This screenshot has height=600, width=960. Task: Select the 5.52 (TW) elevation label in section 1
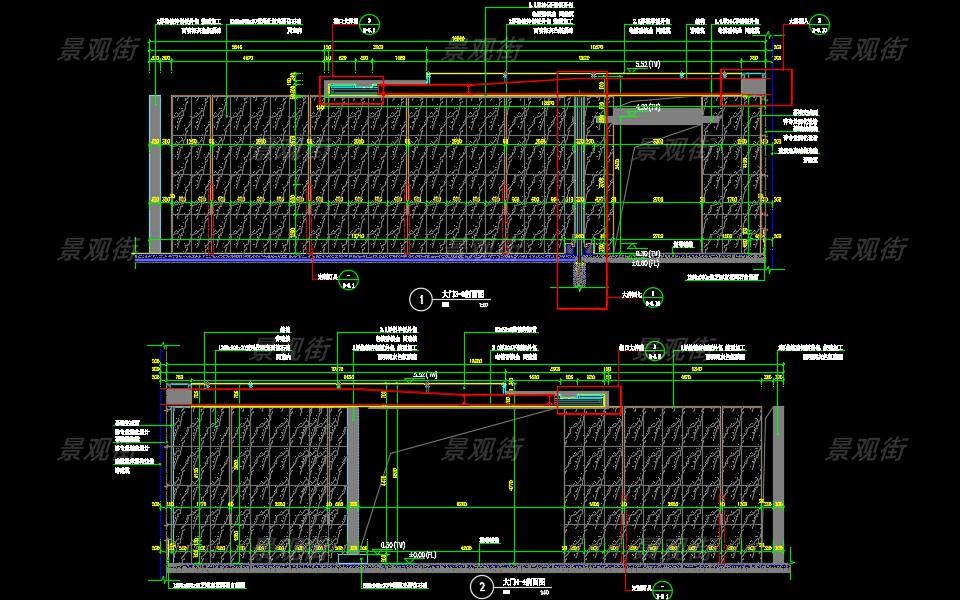tap(648, 65)
